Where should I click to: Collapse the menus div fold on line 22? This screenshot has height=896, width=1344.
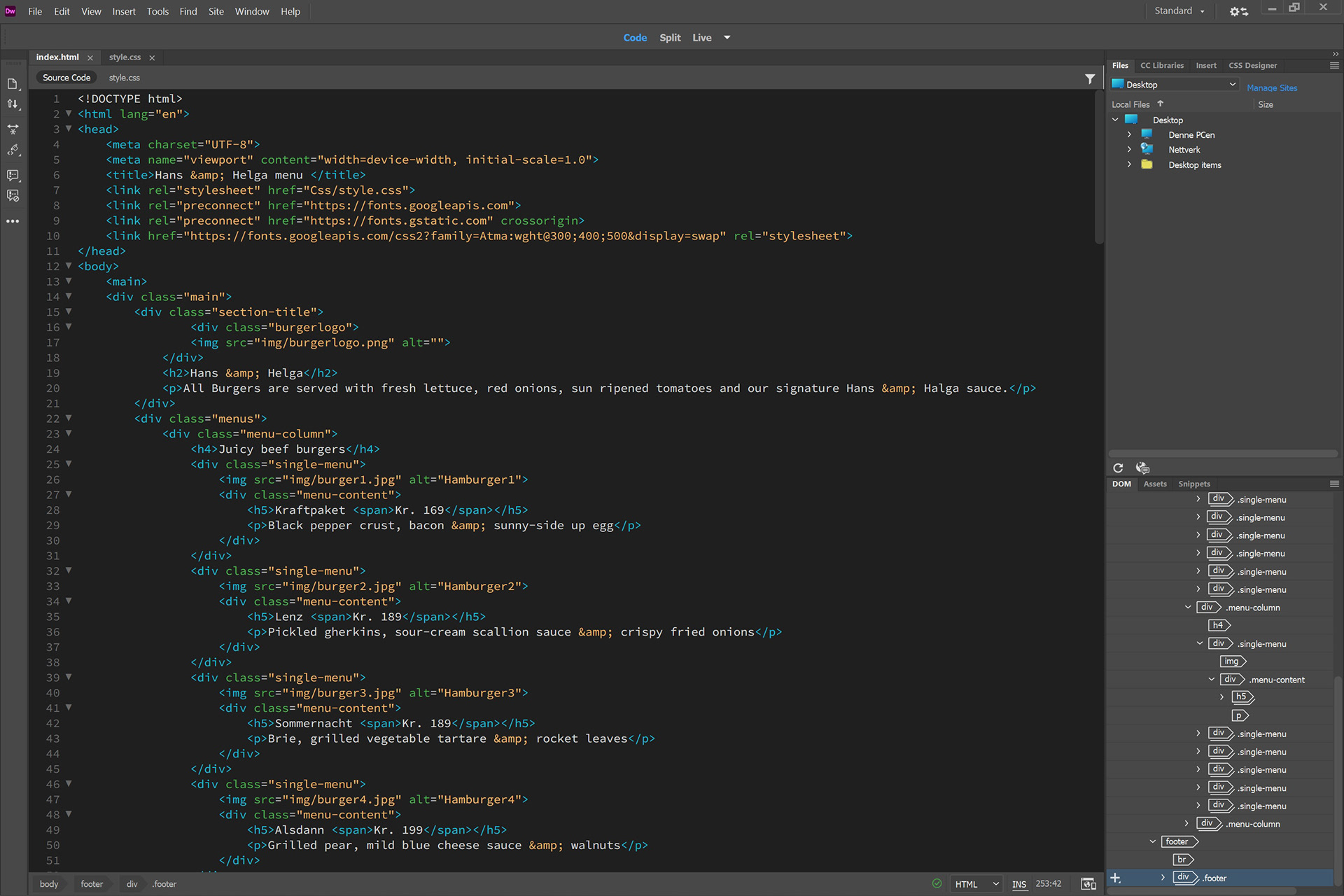click(x=69, y=418)
